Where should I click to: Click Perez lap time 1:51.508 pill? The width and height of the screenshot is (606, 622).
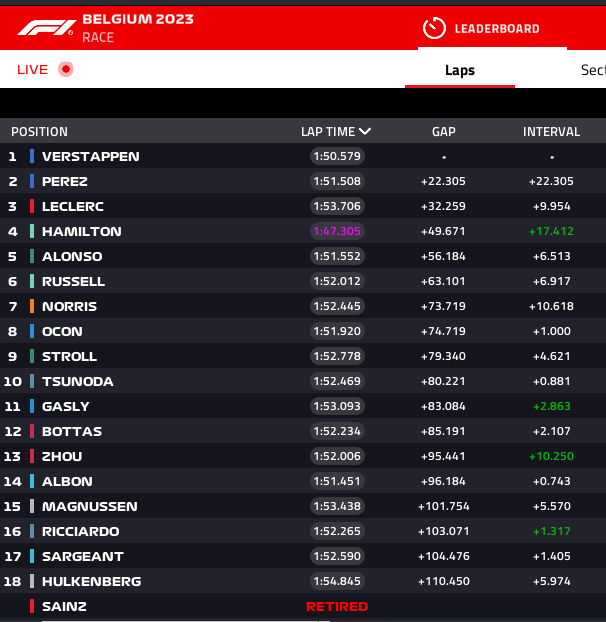click(x=337, y=181)
